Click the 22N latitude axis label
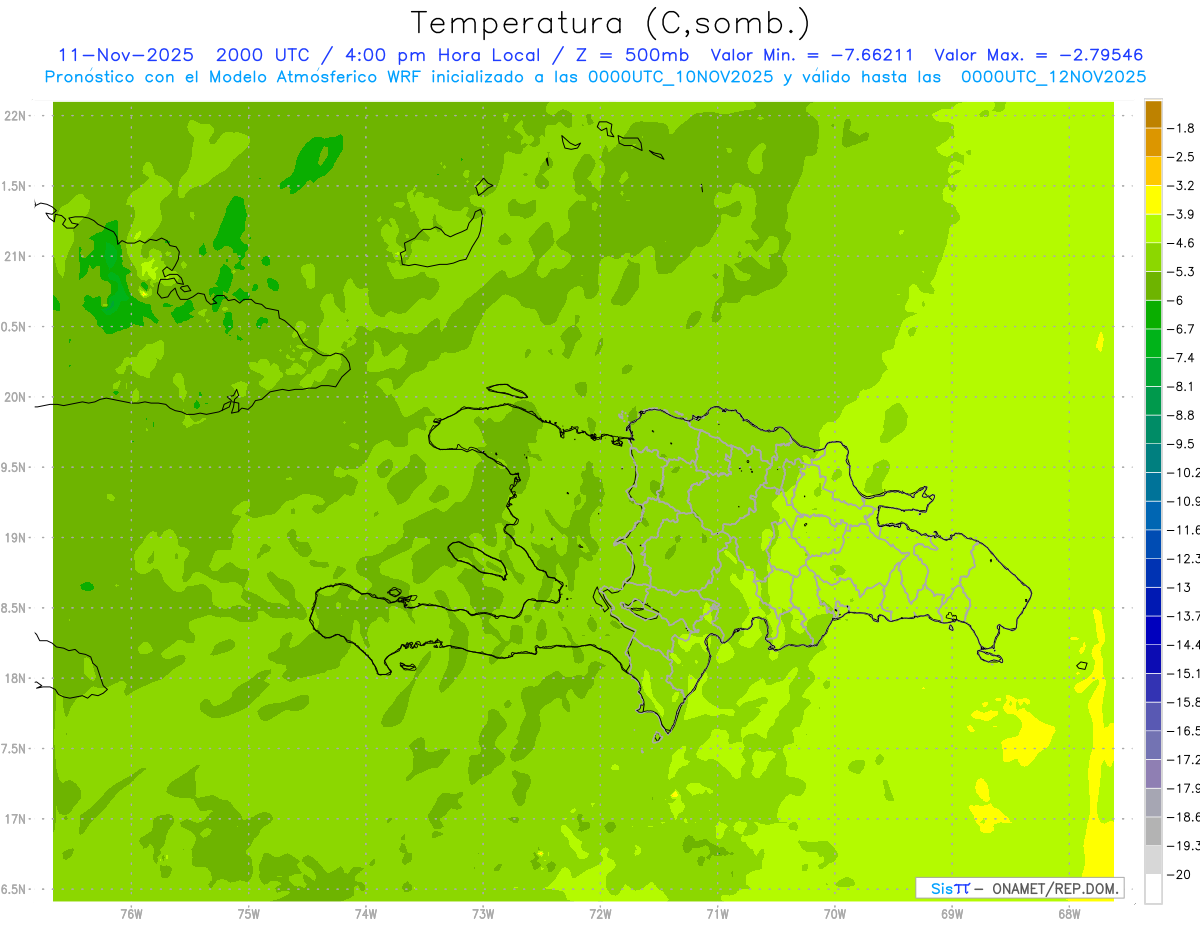1200x927 pixels. pos(15,116)
